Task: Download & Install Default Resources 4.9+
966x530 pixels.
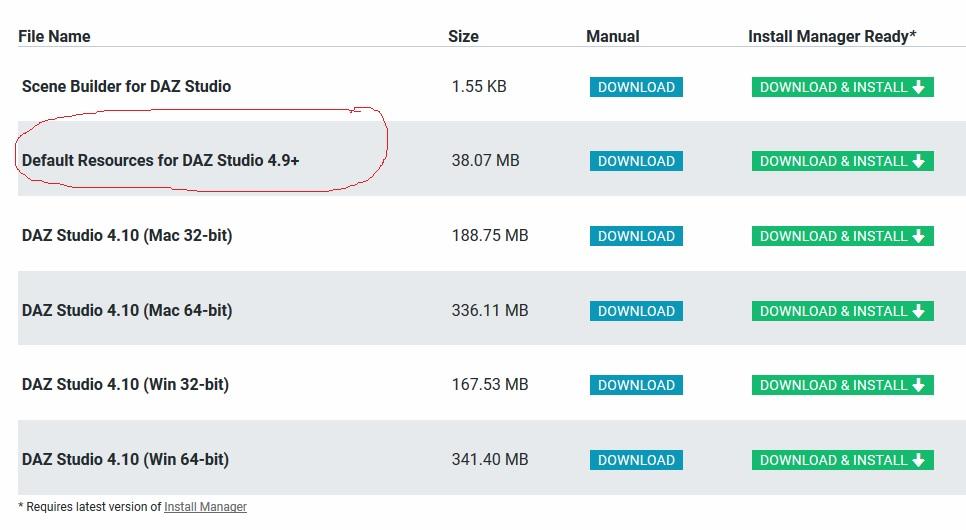Action: point(842,161)
